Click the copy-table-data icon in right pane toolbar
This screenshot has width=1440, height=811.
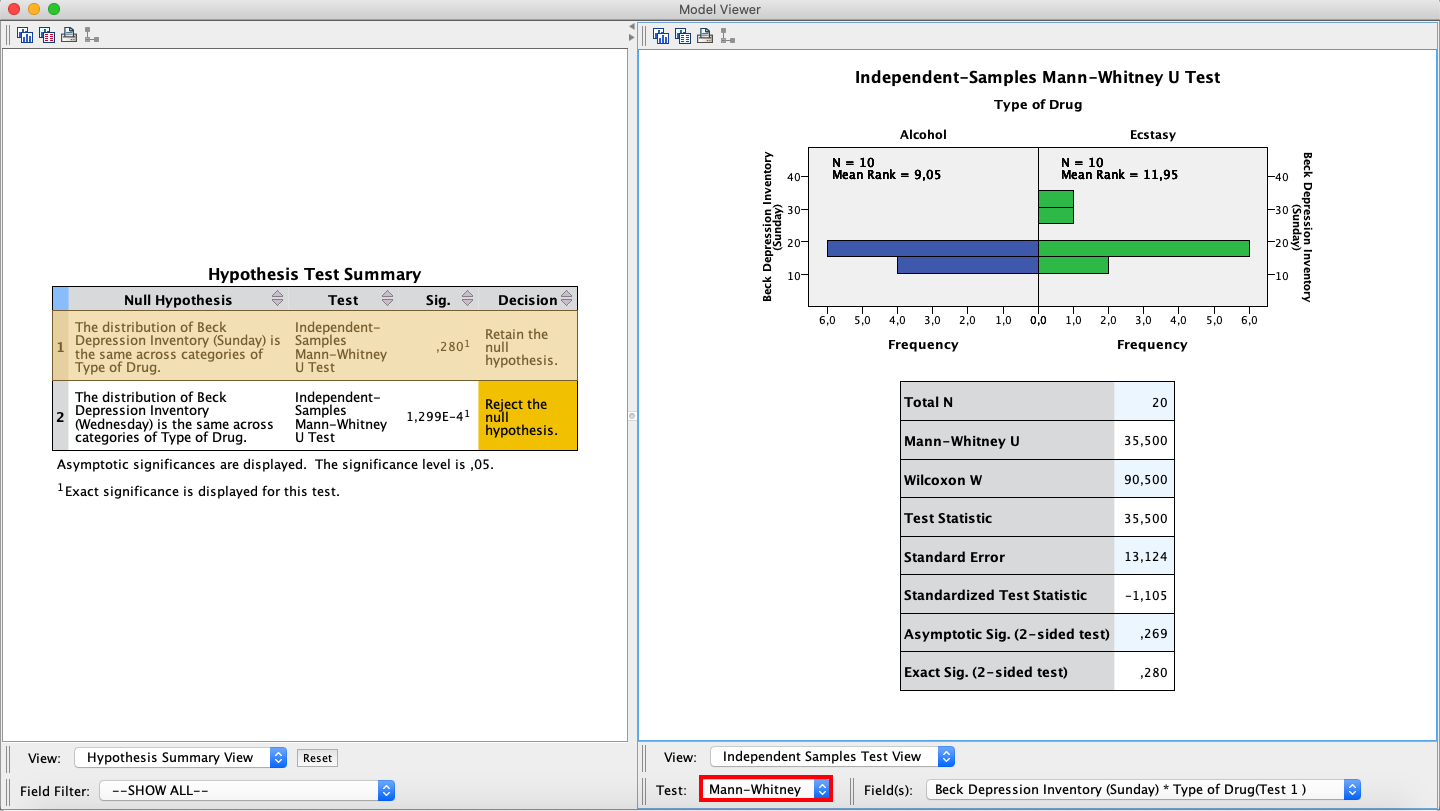point(683,36)
